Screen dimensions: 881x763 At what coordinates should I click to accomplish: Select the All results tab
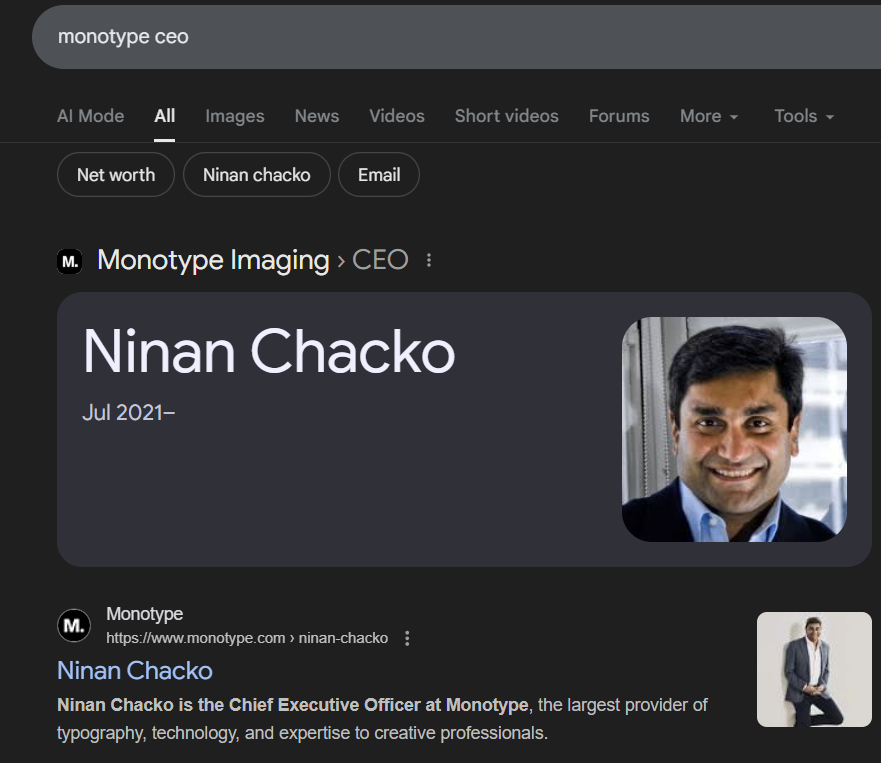[165, 116]
